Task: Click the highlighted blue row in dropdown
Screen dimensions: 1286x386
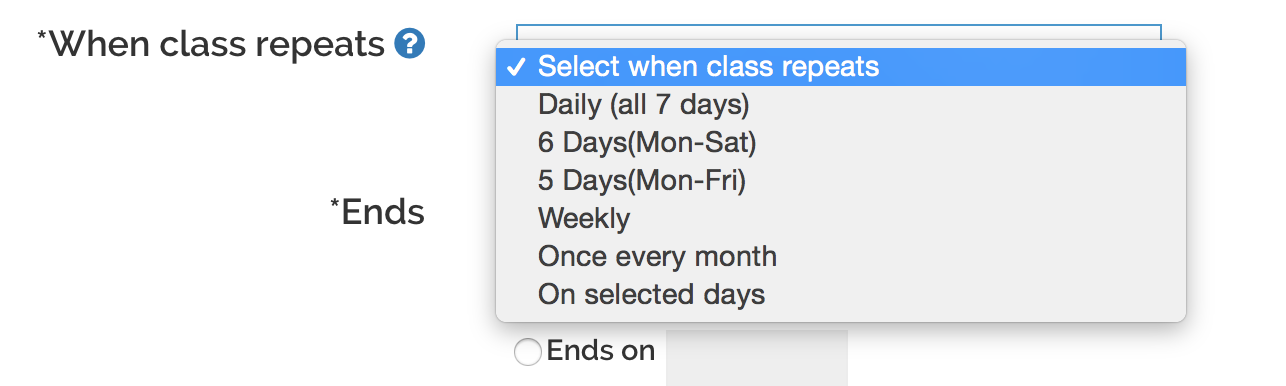Action: pyautogui.click(x=841, y=67)
